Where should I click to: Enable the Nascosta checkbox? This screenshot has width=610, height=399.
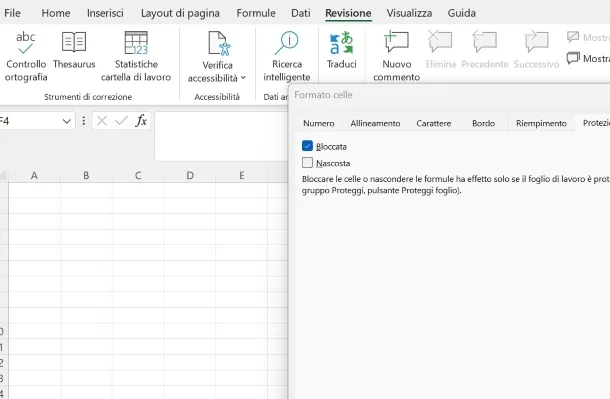click(307, 163)
